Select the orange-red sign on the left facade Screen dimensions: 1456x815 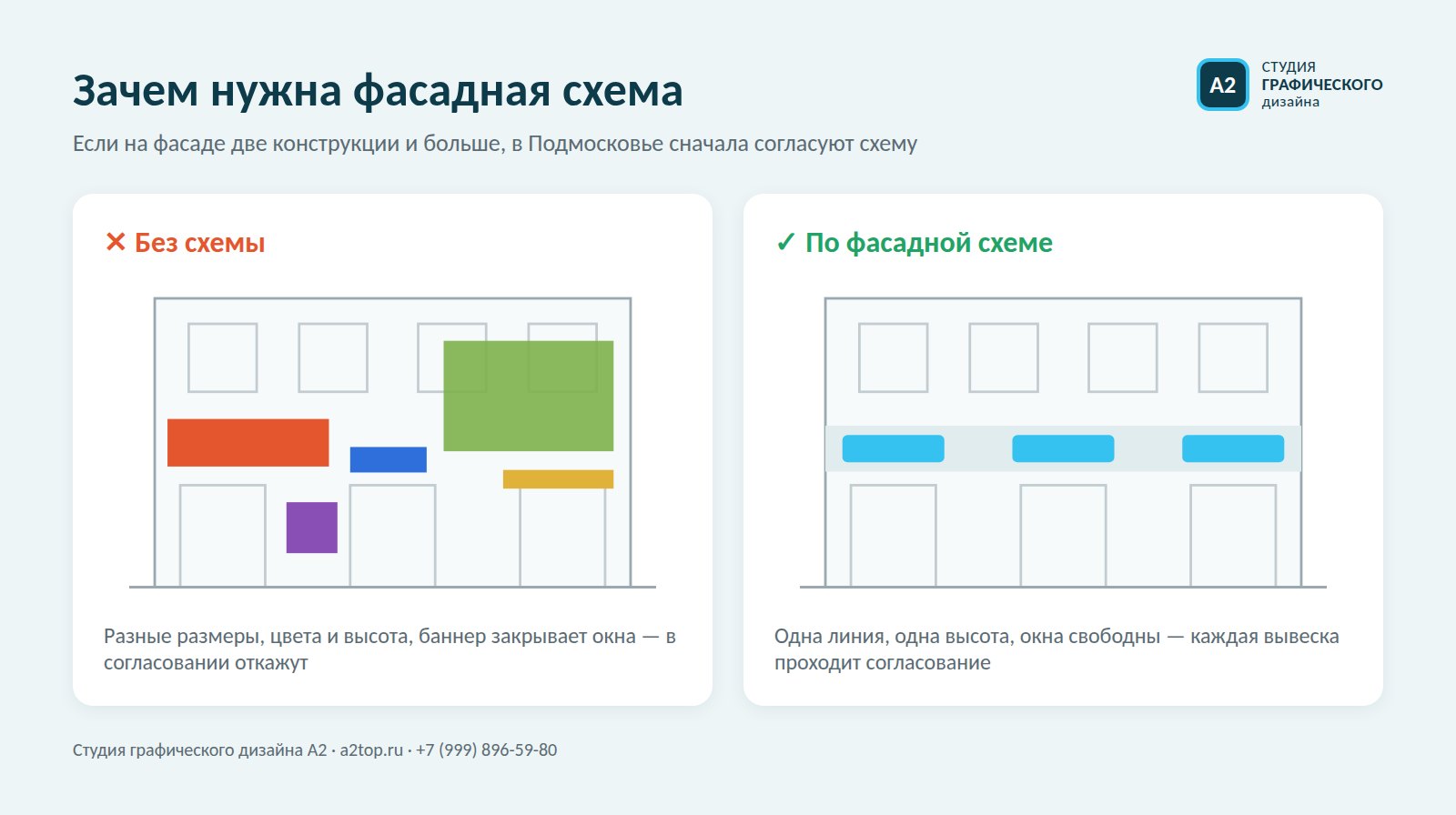coord(248,443)
